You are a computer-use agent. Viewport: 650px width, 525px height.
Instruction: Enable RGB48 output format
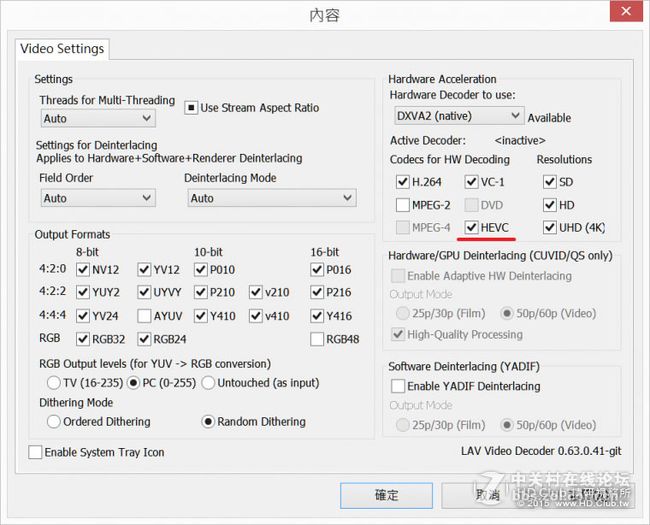(x=317, y=339)
